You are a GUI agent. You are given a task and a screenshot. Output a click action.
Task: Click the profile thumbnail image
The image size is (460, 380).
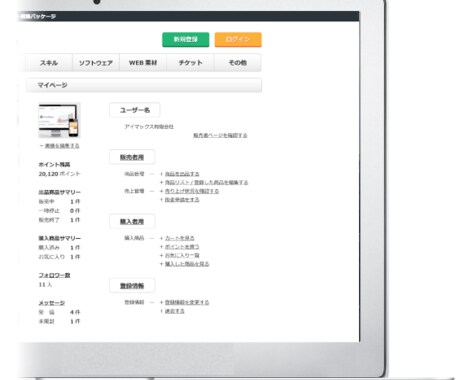click(x=59, y=120)
